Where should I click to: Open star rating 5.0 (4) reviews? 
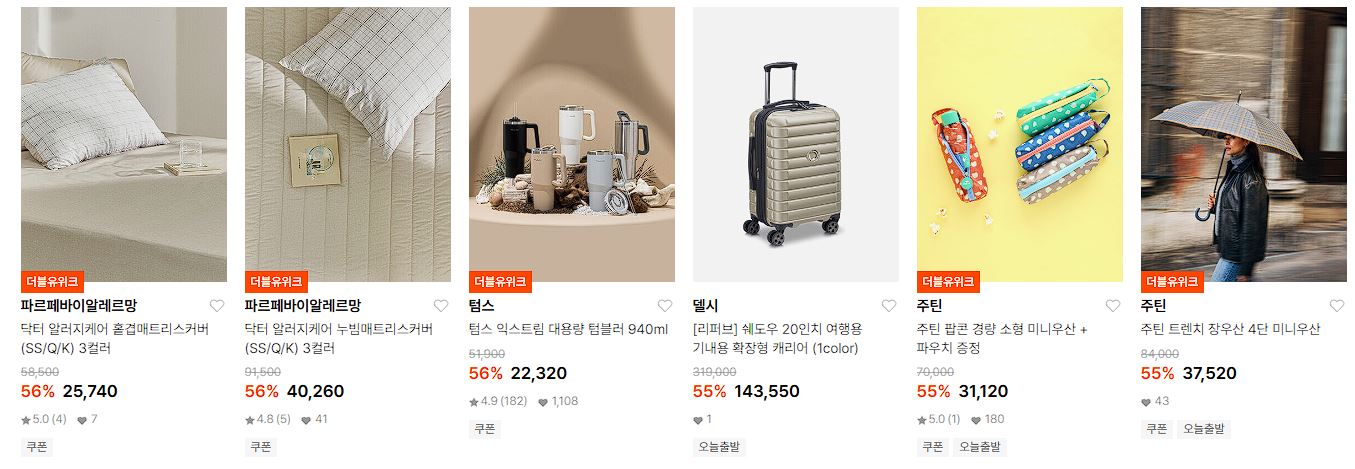click(x=44, y=419)
